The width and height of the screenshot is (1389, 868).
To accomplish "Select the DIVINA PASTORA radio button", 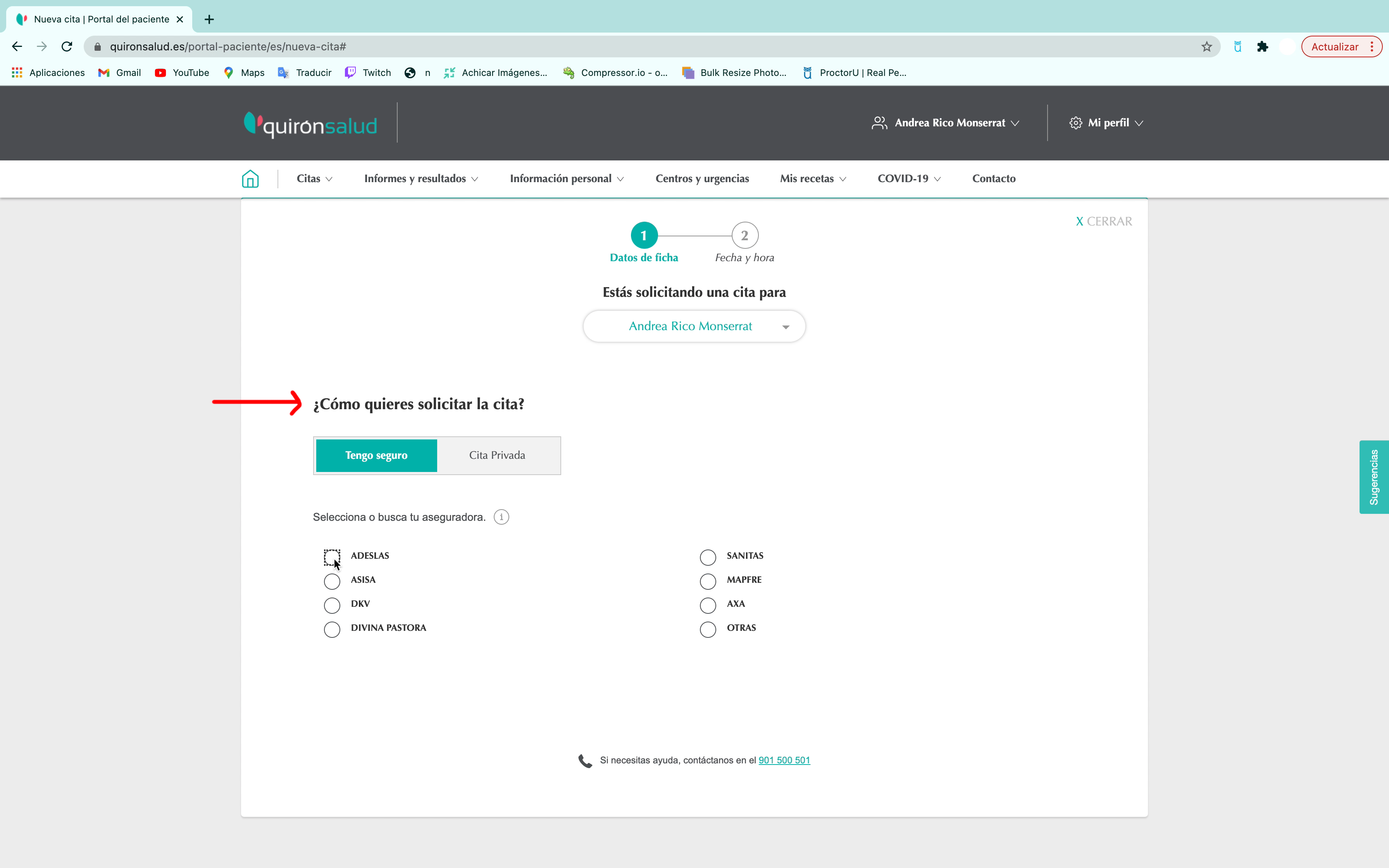I will pyautogui.click(x=332, y=630).
